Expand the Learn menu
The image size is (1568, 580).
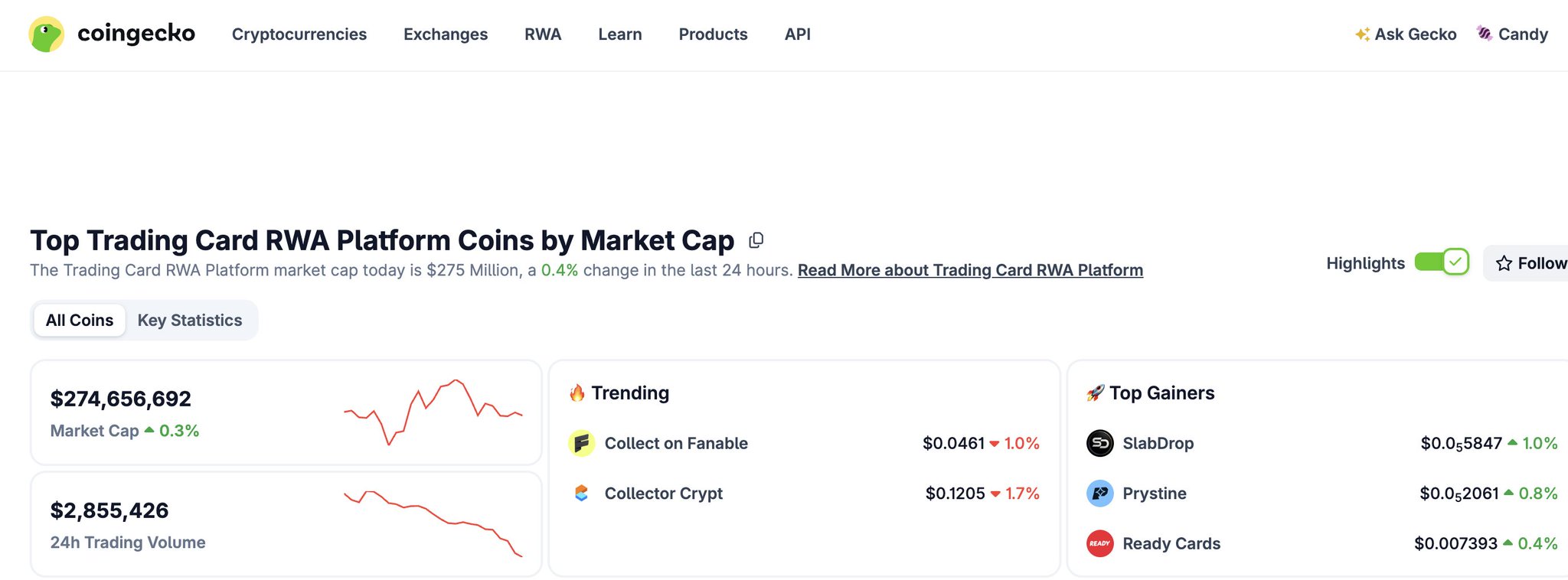(x=620, y=34)
